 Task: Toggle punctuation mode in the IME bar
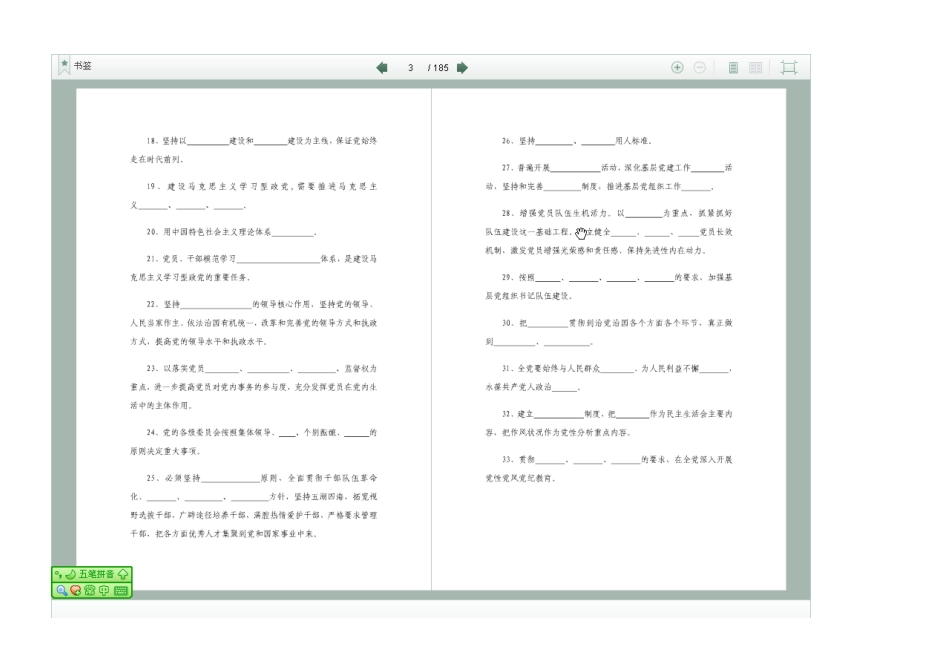coord(58,574)
